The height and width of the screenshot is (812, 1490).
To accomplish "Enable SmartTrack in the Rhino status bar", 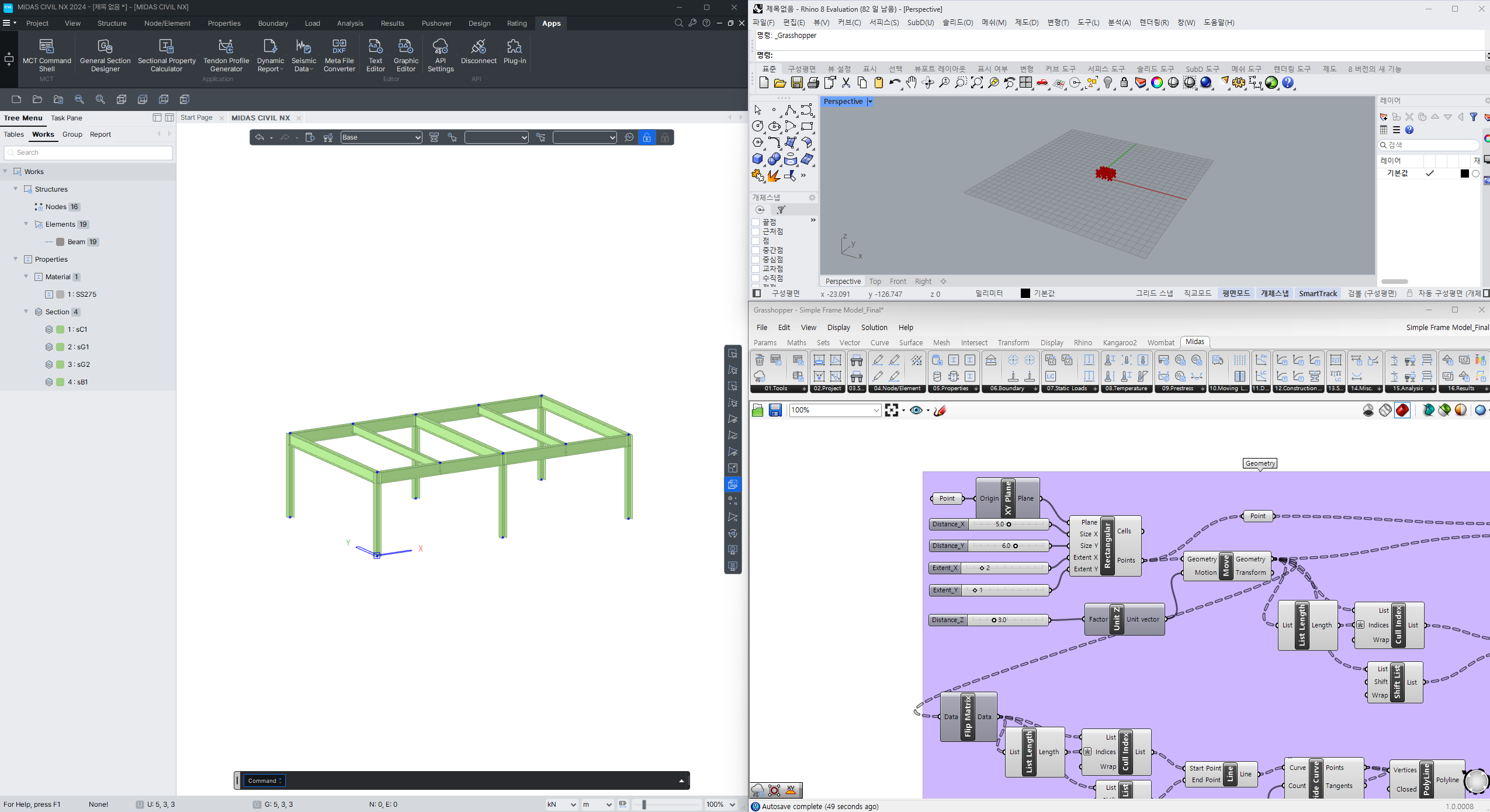I will tap(1318, 293).
